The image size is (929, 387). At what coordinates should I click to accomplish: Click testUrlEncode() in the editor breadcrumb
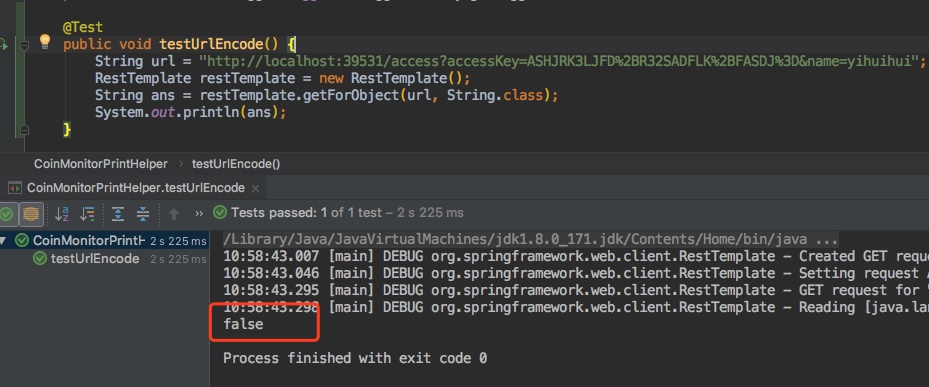236,164
